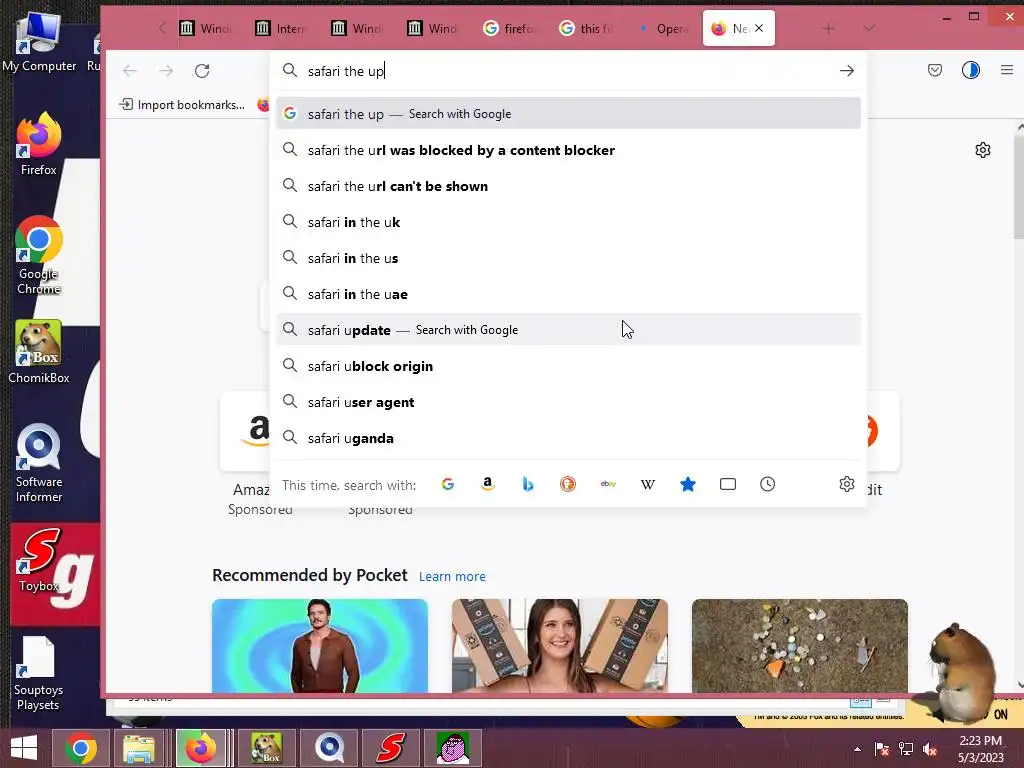Click ChomikBox icon in taskbar
This screenshot has height=768, width=1024.
click(x=266, y=748)
